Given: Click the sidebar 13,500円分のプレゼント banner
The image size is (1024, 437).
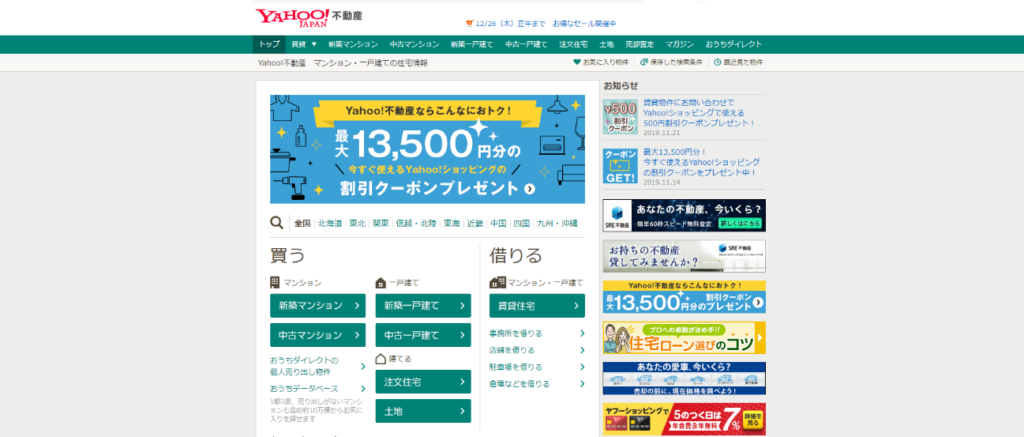Looking at the screenshot, I should pyautogui.click(x=684, y=297).
